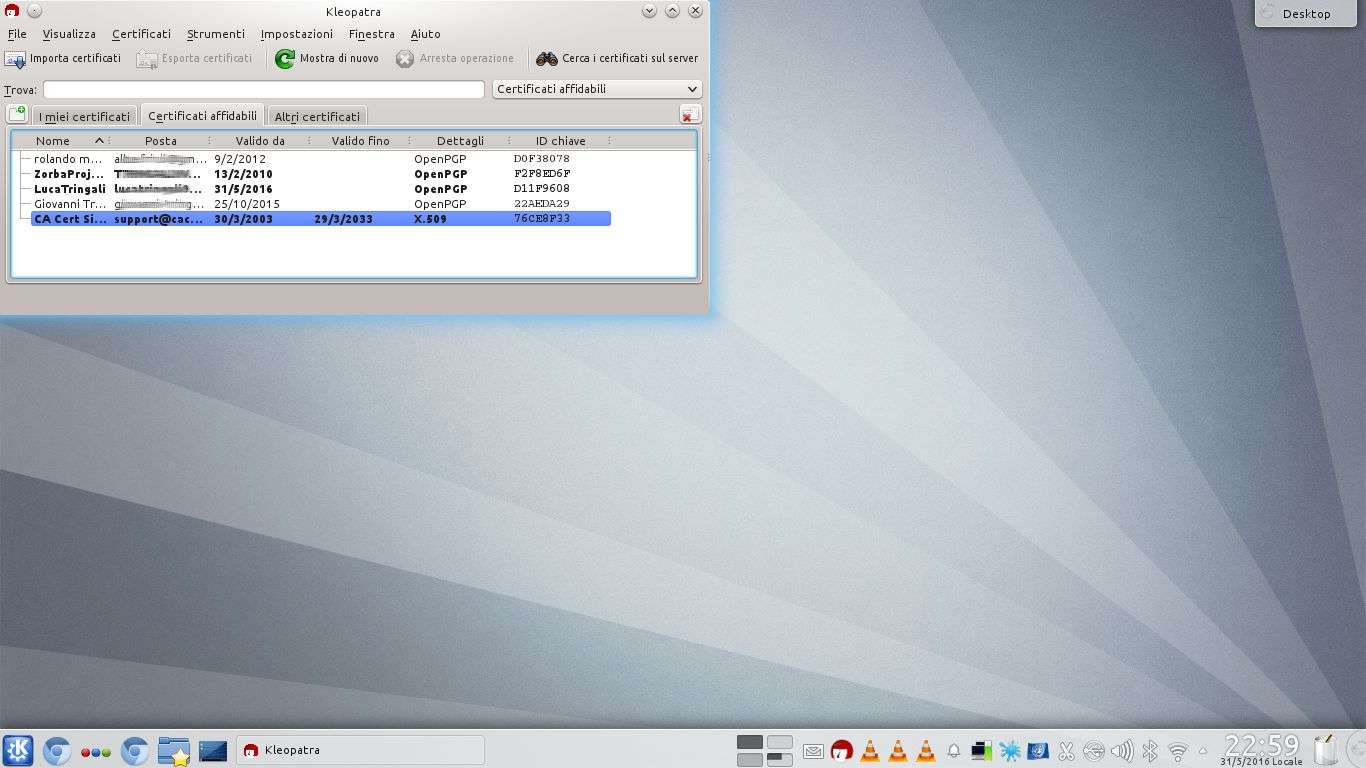The width and height of the screenshot is (1366, 768).
Task: Expand the hidden system tray icons arrow
Action: click(x=1203, y=750)
